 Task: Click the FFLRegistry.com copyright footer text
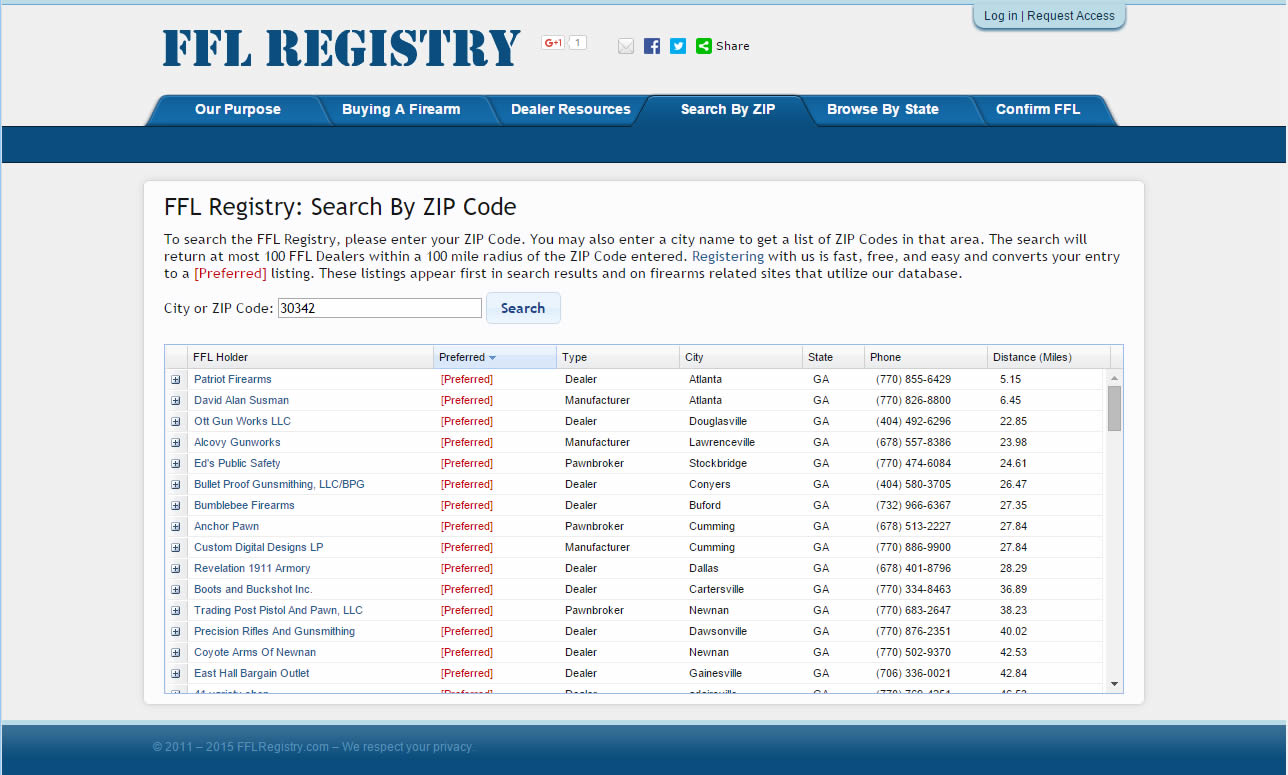click(313, 747)
